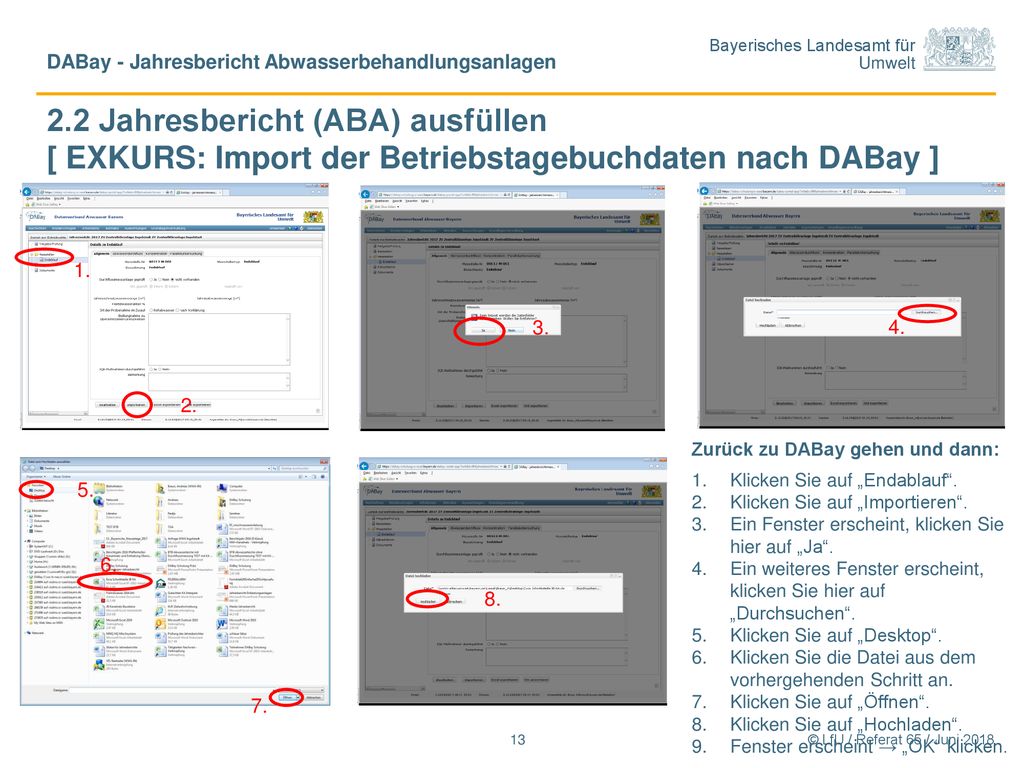
Task: Click Excel exportieren button in top-left screenshot
Action: coord(167,405)
